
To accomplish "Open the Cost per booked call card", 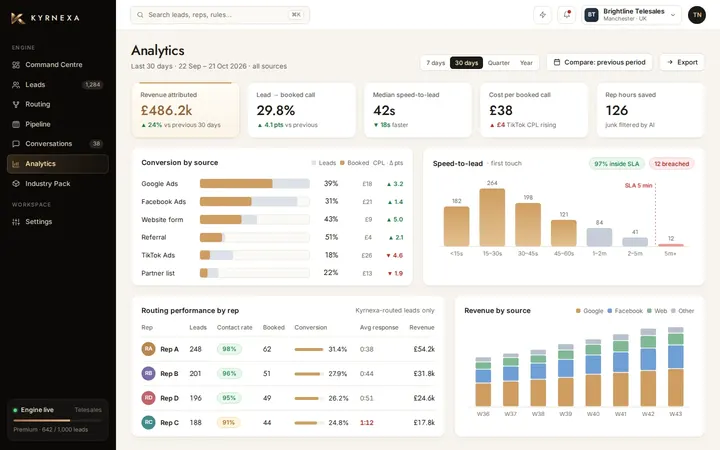I will [534, 110].
